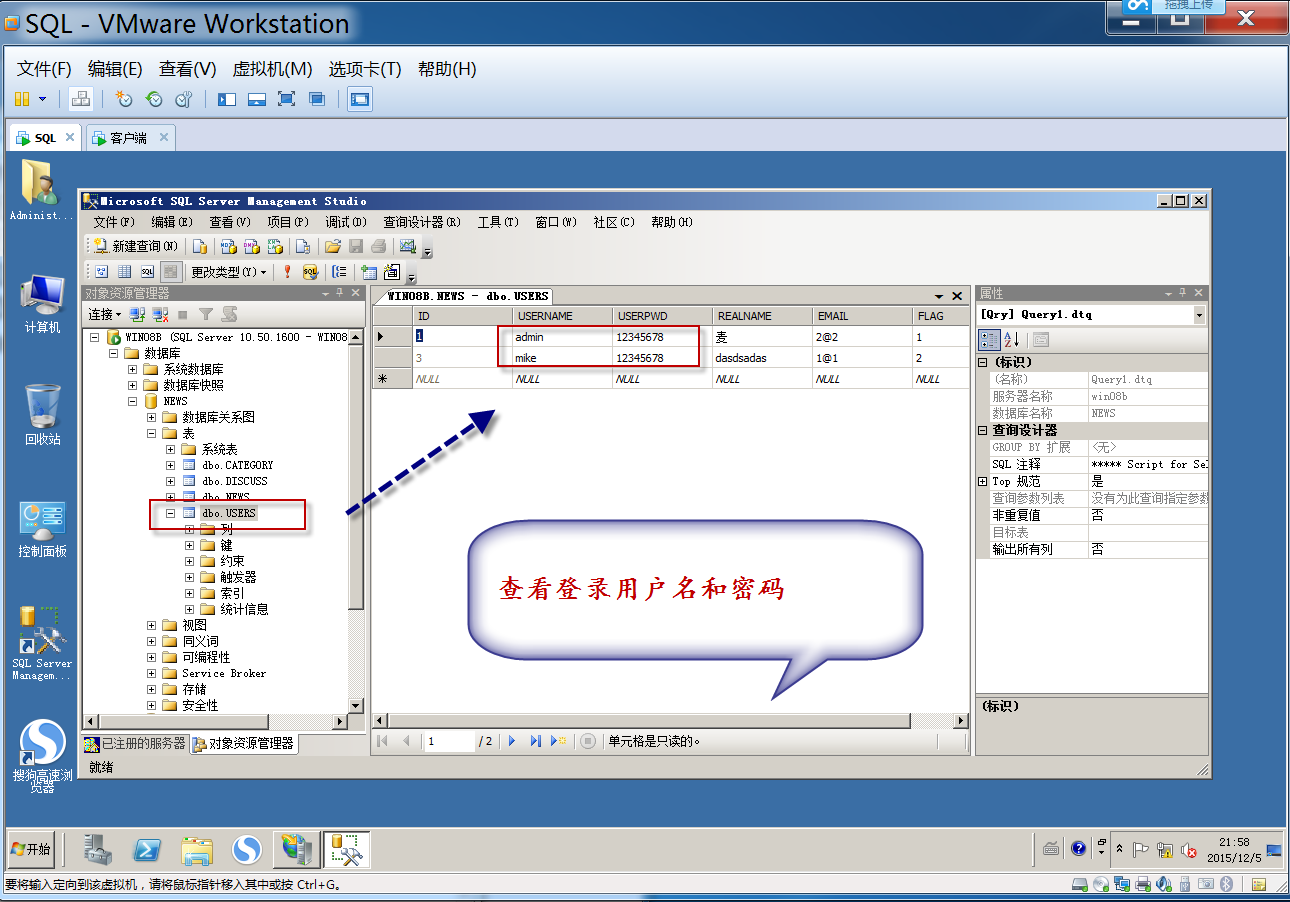This screenshot has height=902, width=1290.
Task: Click the 控制面板 desktop icon
Action: (x=42, y=530)
